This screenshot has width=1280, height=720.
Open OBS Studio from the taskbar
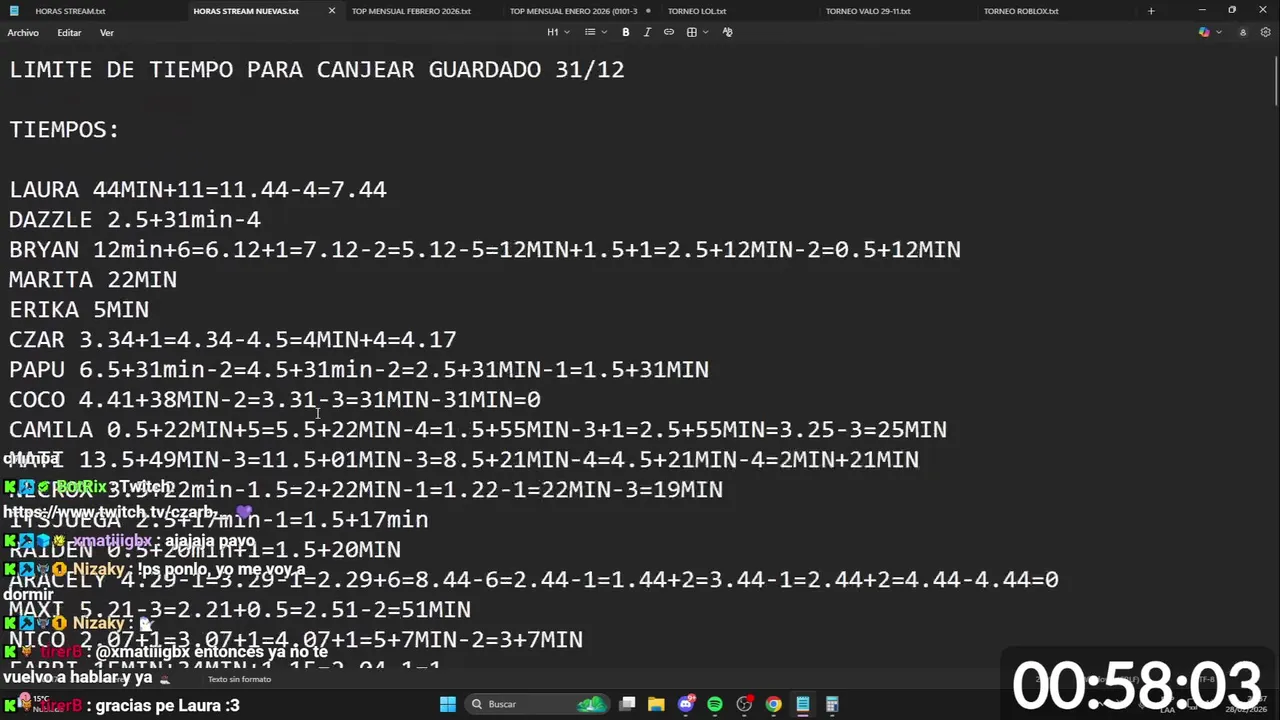[x=744, y=704]
